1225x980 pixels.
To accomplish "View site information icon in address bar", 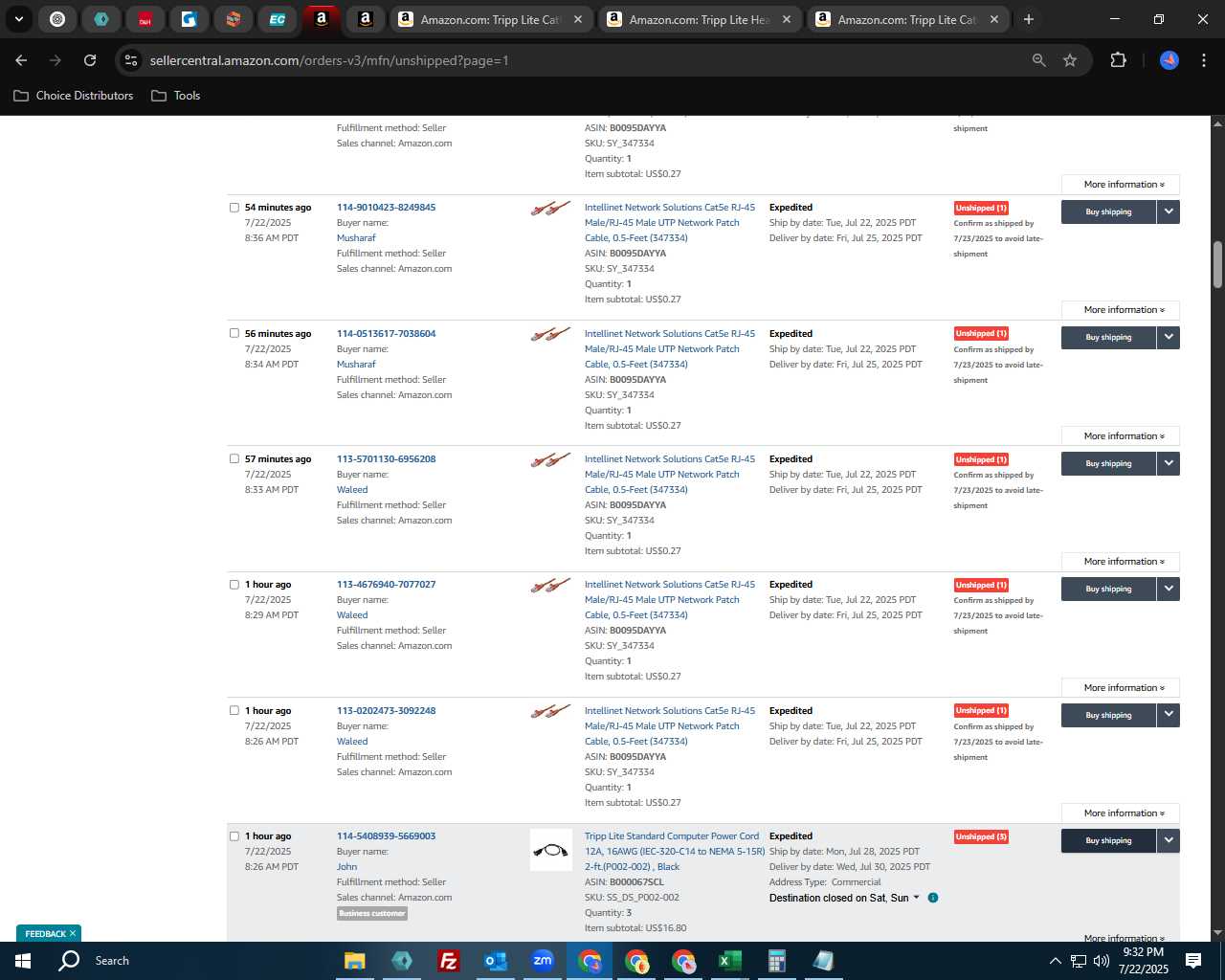I will [x=131, y=60].
